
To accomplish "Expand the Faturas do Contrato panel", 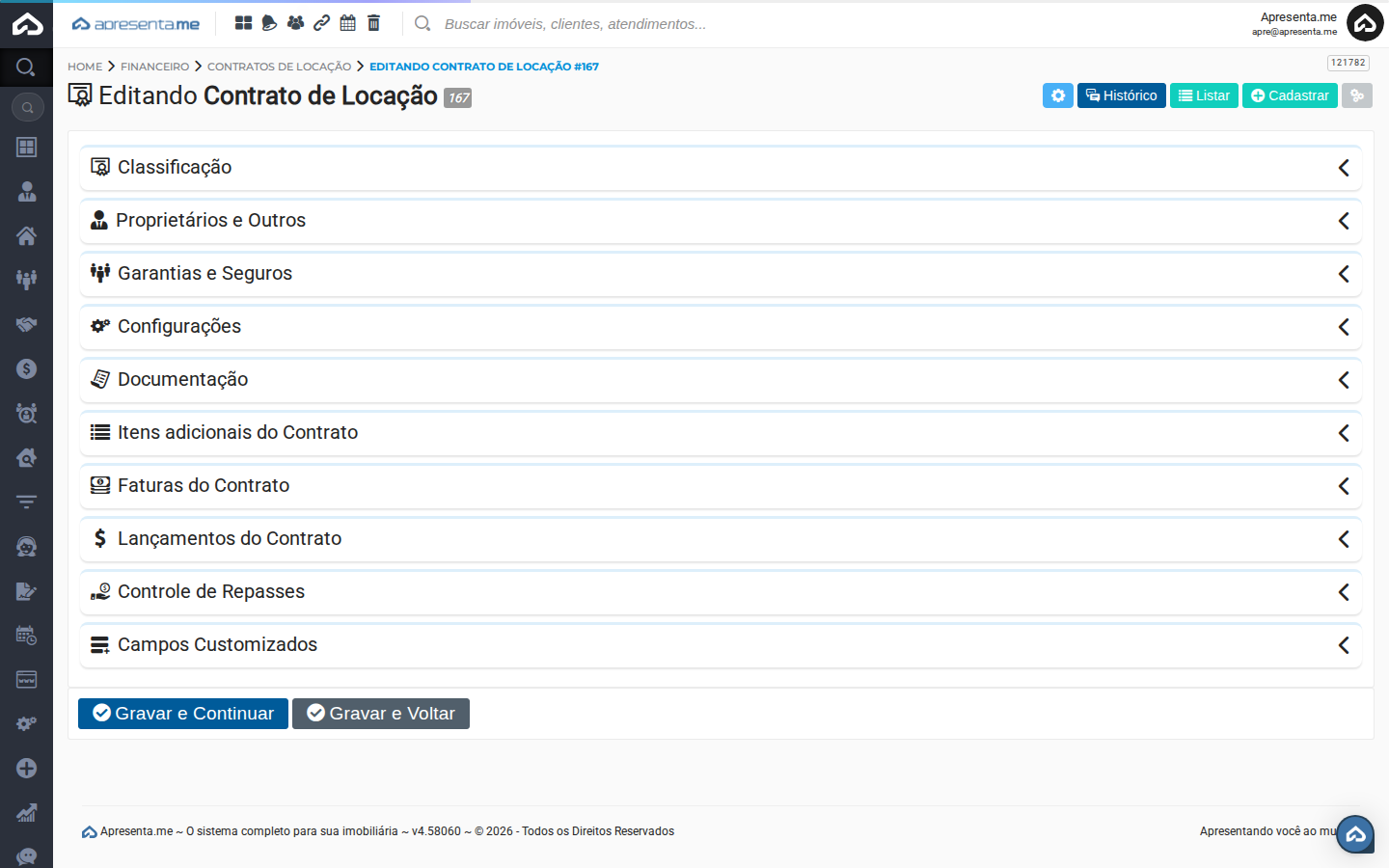I will coord(720,486).
